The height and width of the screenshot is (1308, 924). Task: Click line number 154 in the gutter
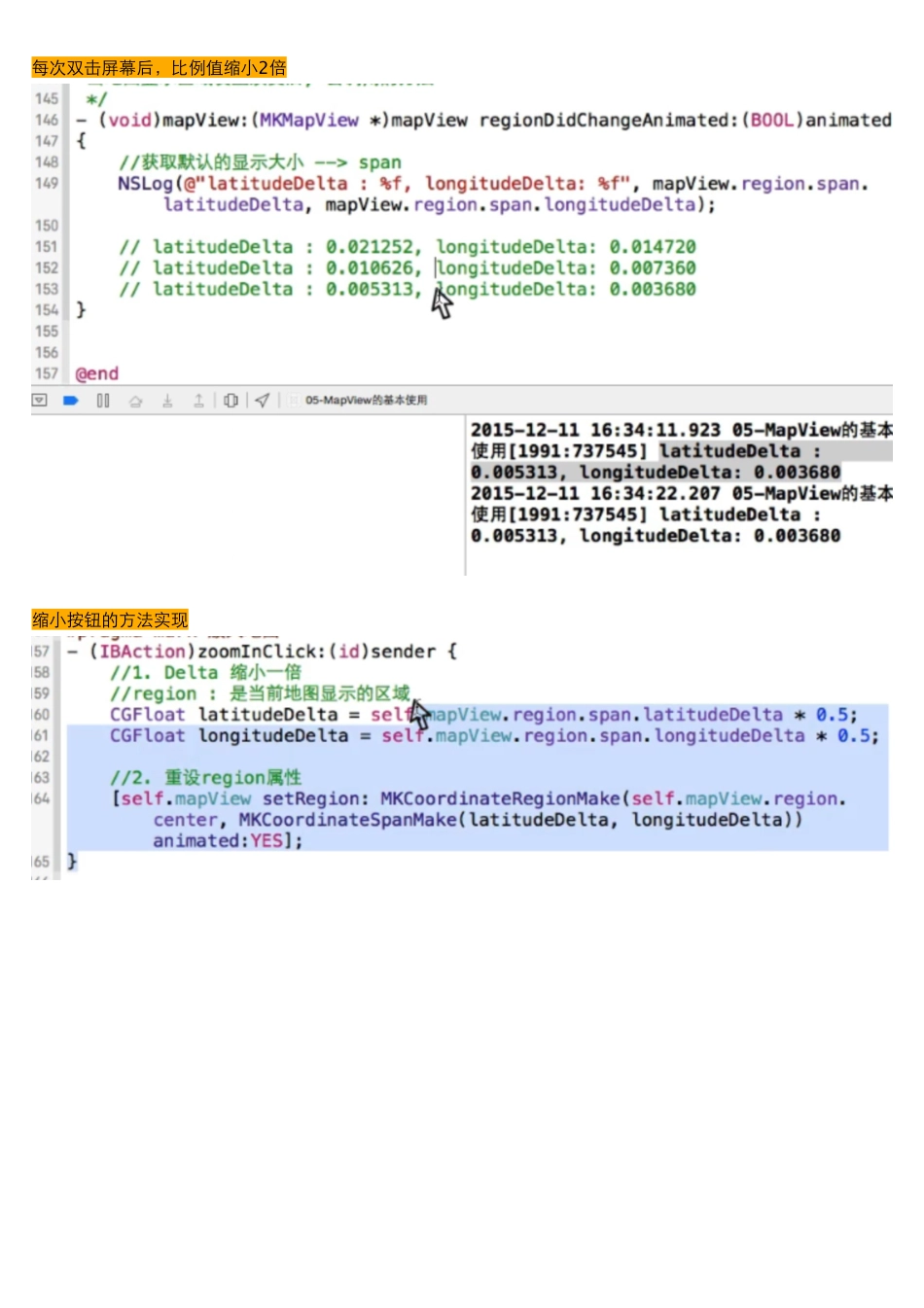pos(47,309)
